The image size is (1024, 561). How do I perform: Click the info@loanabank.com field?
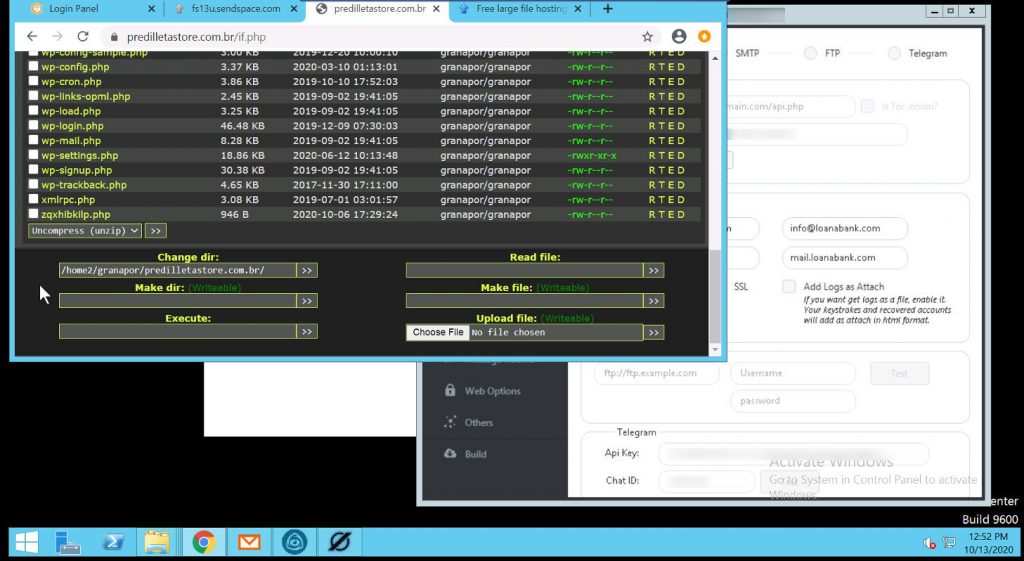coord(845,229)
